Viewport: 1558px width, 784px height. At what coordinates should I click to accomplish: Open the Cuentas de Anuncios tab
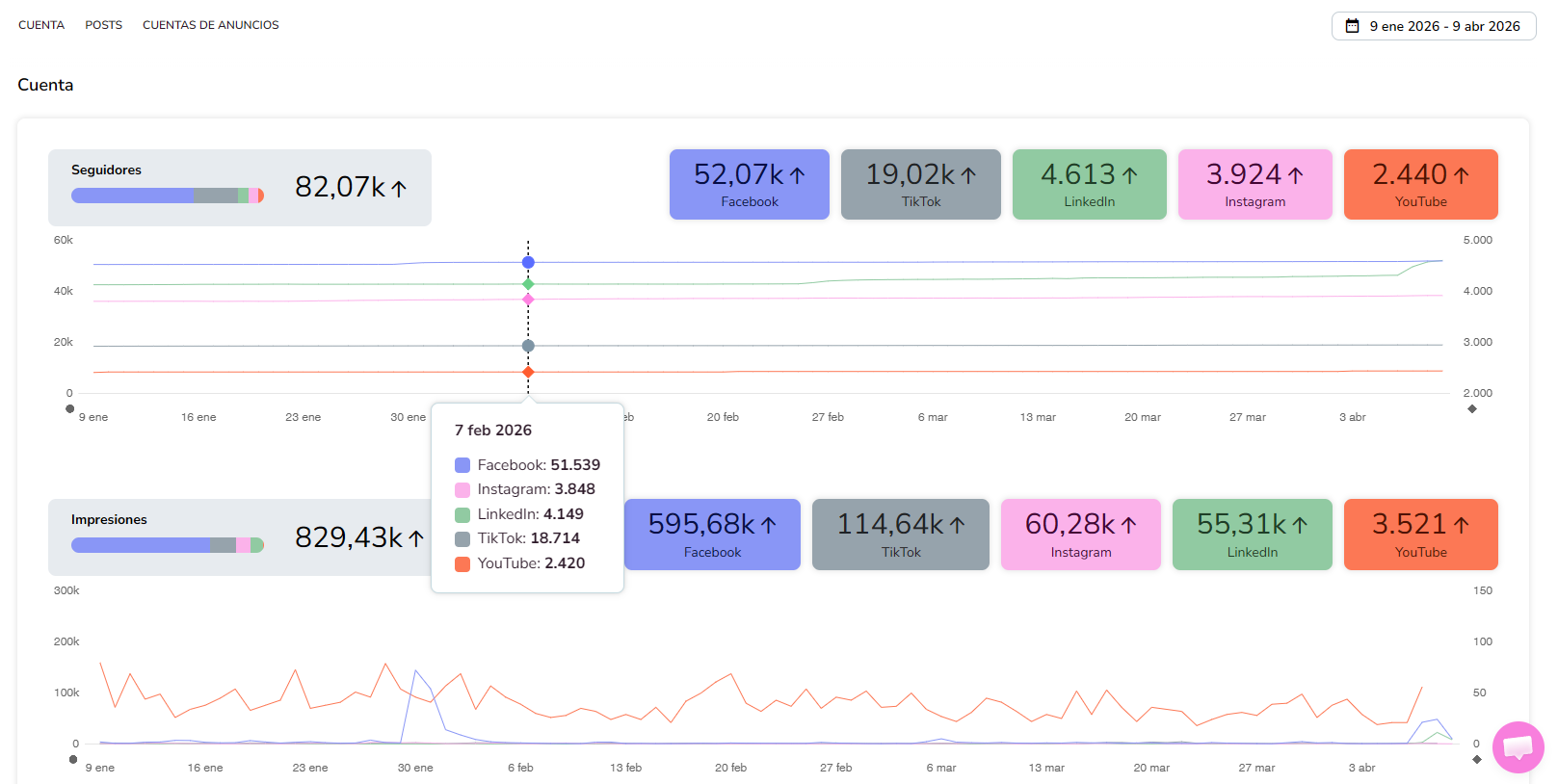pos(210,25)
